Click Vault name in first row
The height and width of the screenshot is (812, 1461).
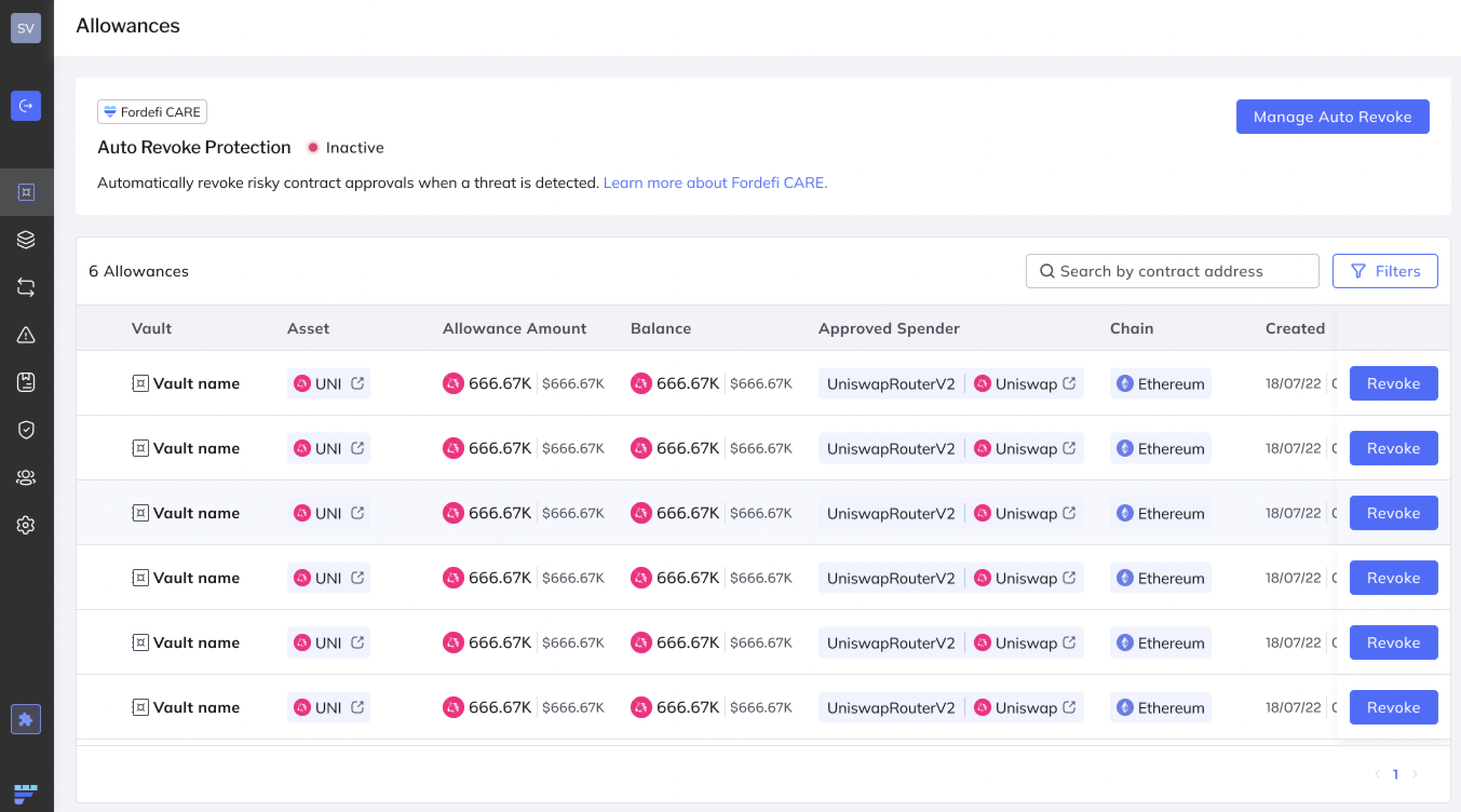click(196, 383)
